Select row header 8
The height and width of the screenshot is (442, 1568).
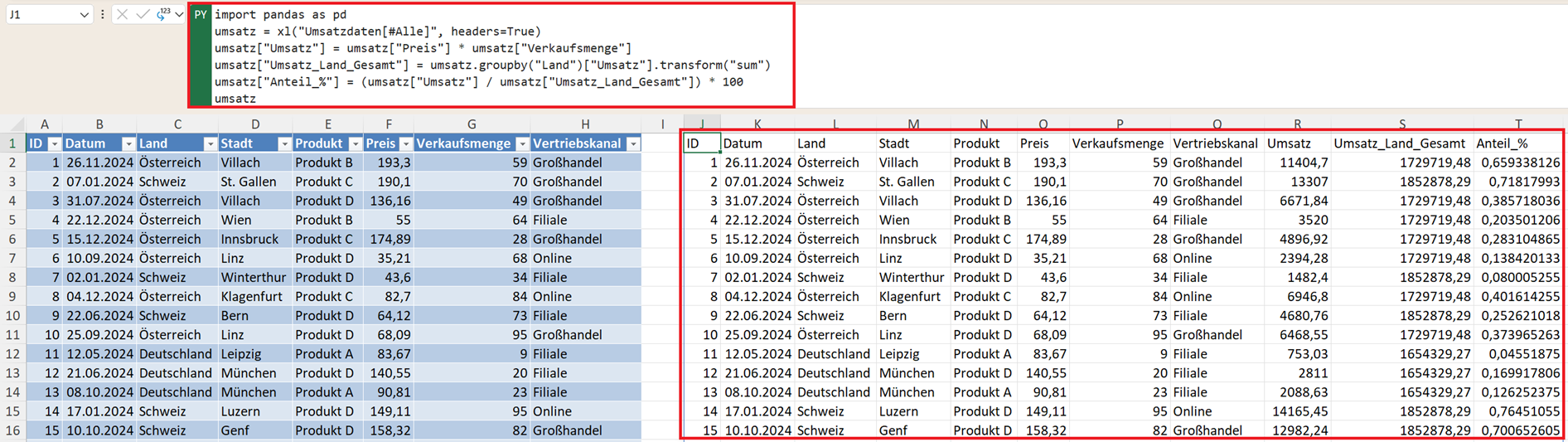[x=12, y=278]
